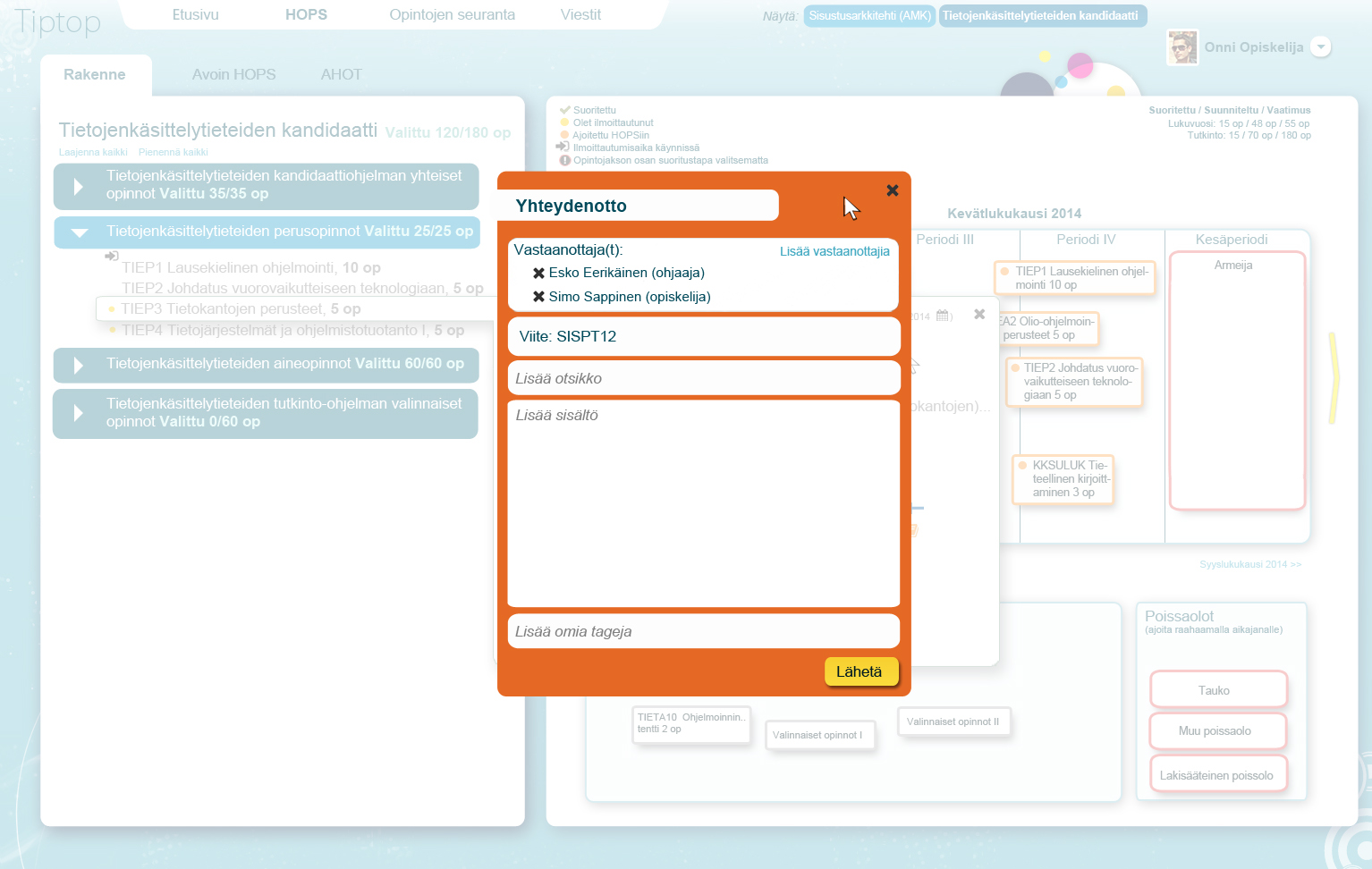Close background course panel with X

979,314
